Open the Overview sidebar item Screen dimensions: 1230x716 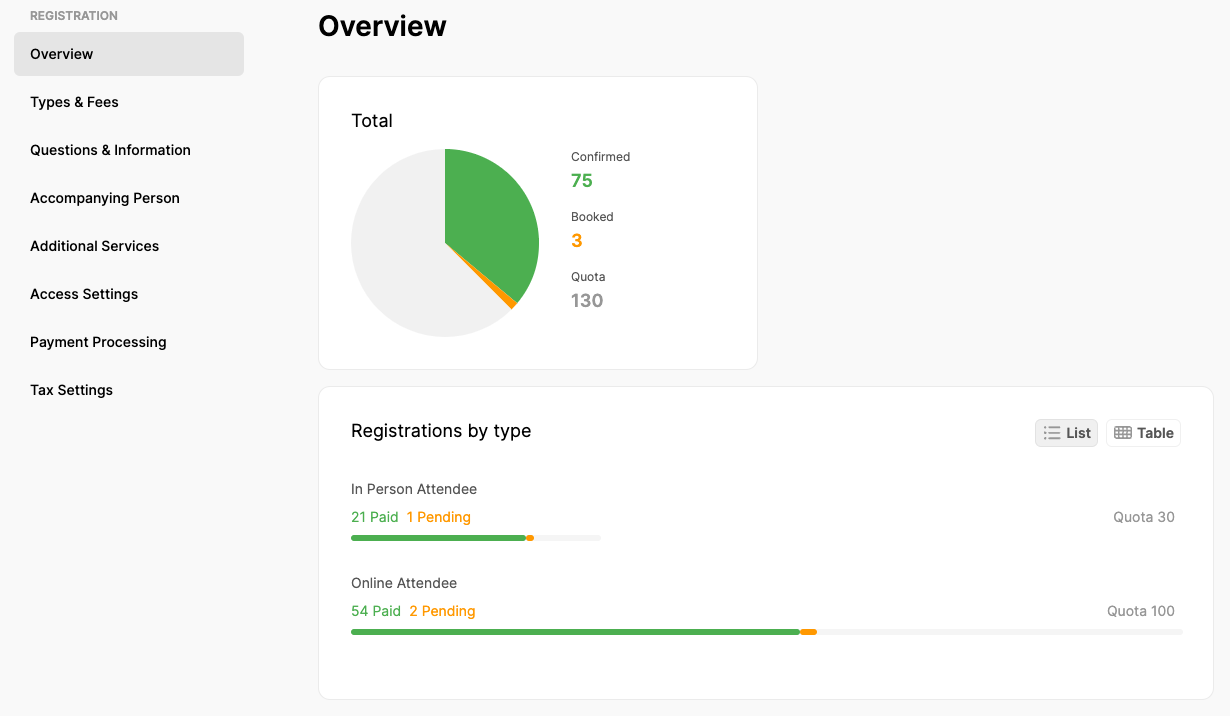click(x=129, y=54)
